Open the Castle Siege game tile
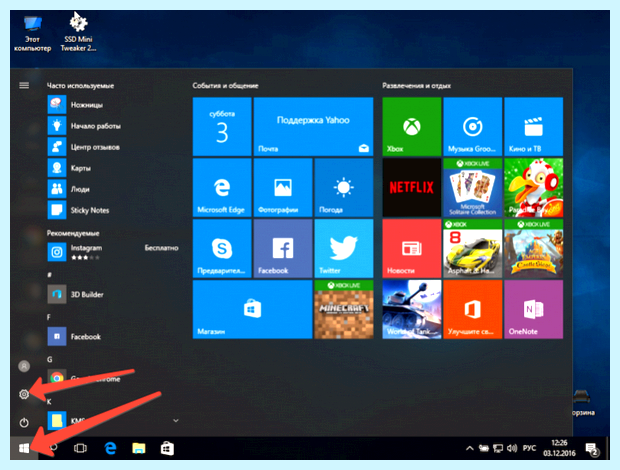Viewport: 620px width, 470px height. pyautogui.click(x=533, y=248)
